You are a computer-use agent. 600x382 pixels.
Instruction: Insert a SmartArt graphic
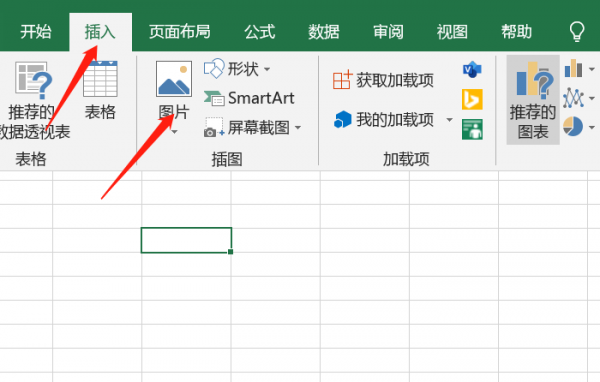pos(249,98)
